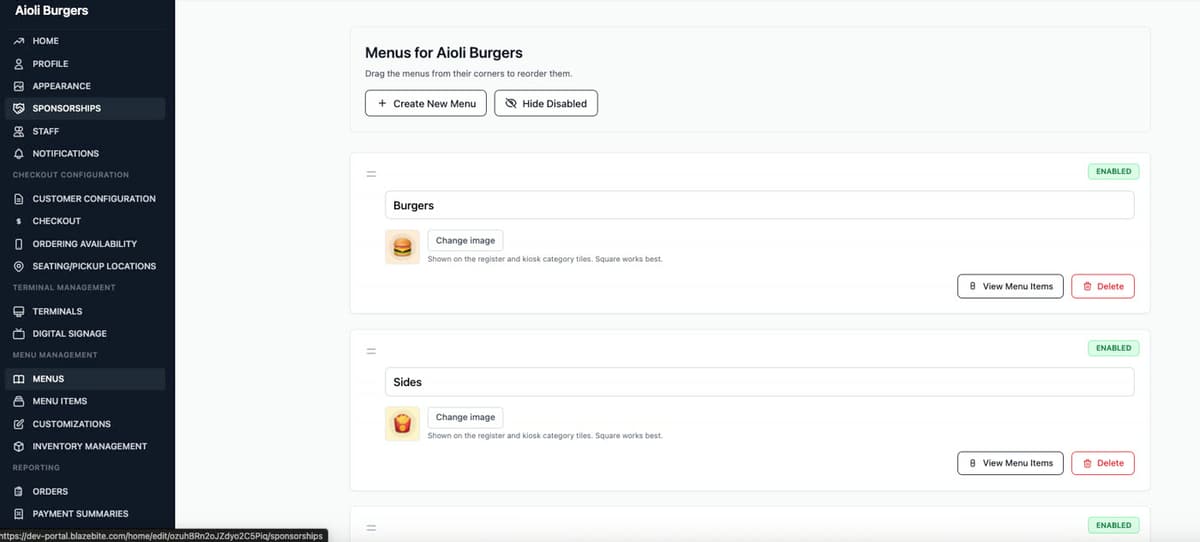
Task: Click the fries thumbnail image
Action: [402, 424]
